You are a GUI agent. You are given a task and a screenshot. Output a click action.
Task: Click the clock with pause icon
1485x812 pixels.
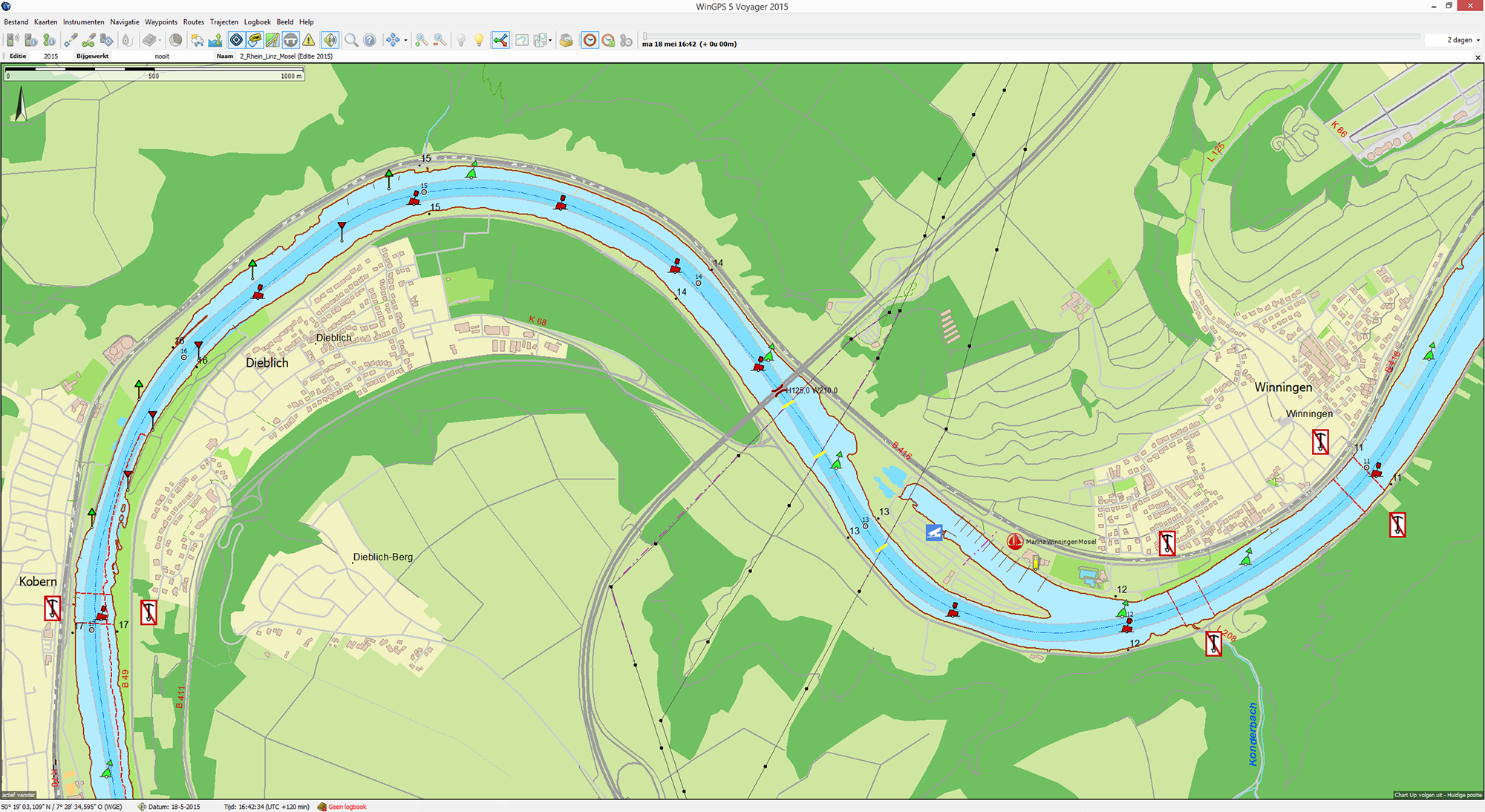(608, 40)
